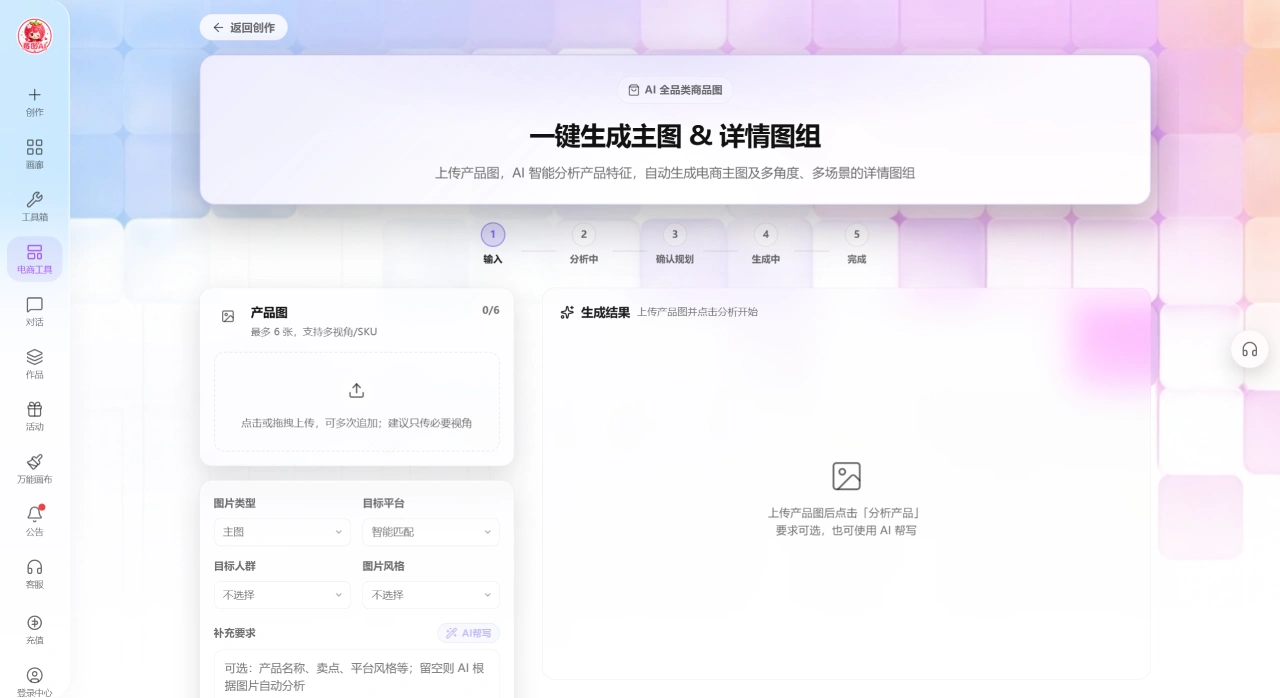This screenshot has height=698, width=1280.
Task: Click the 生成结果 sparkle icon
Action: click(567, 312)
